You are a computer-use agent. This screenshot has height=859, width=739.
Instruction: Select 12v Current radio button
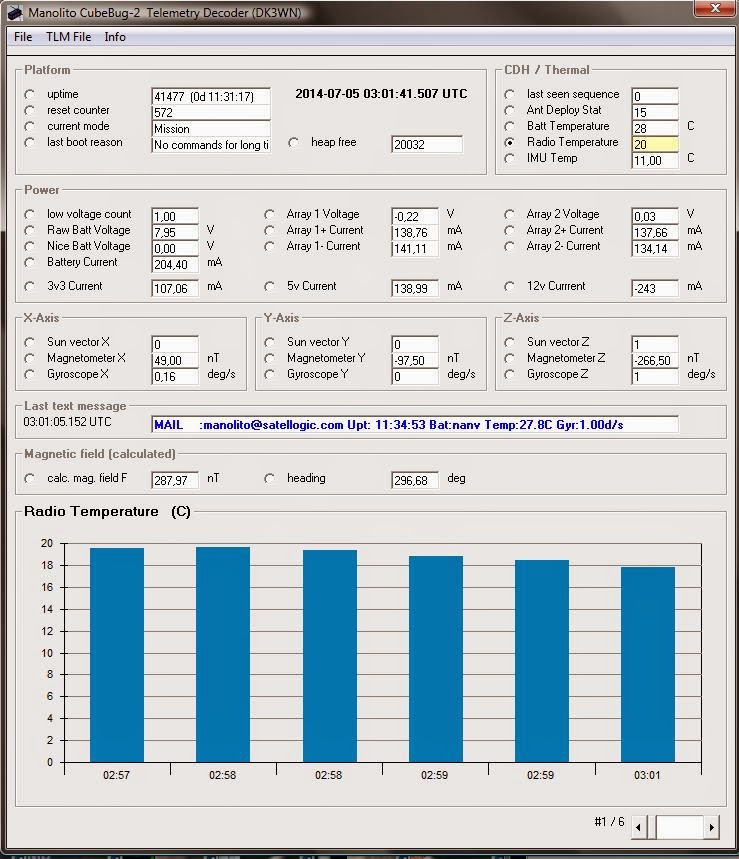pyautogui.click(x=509, y=287)
